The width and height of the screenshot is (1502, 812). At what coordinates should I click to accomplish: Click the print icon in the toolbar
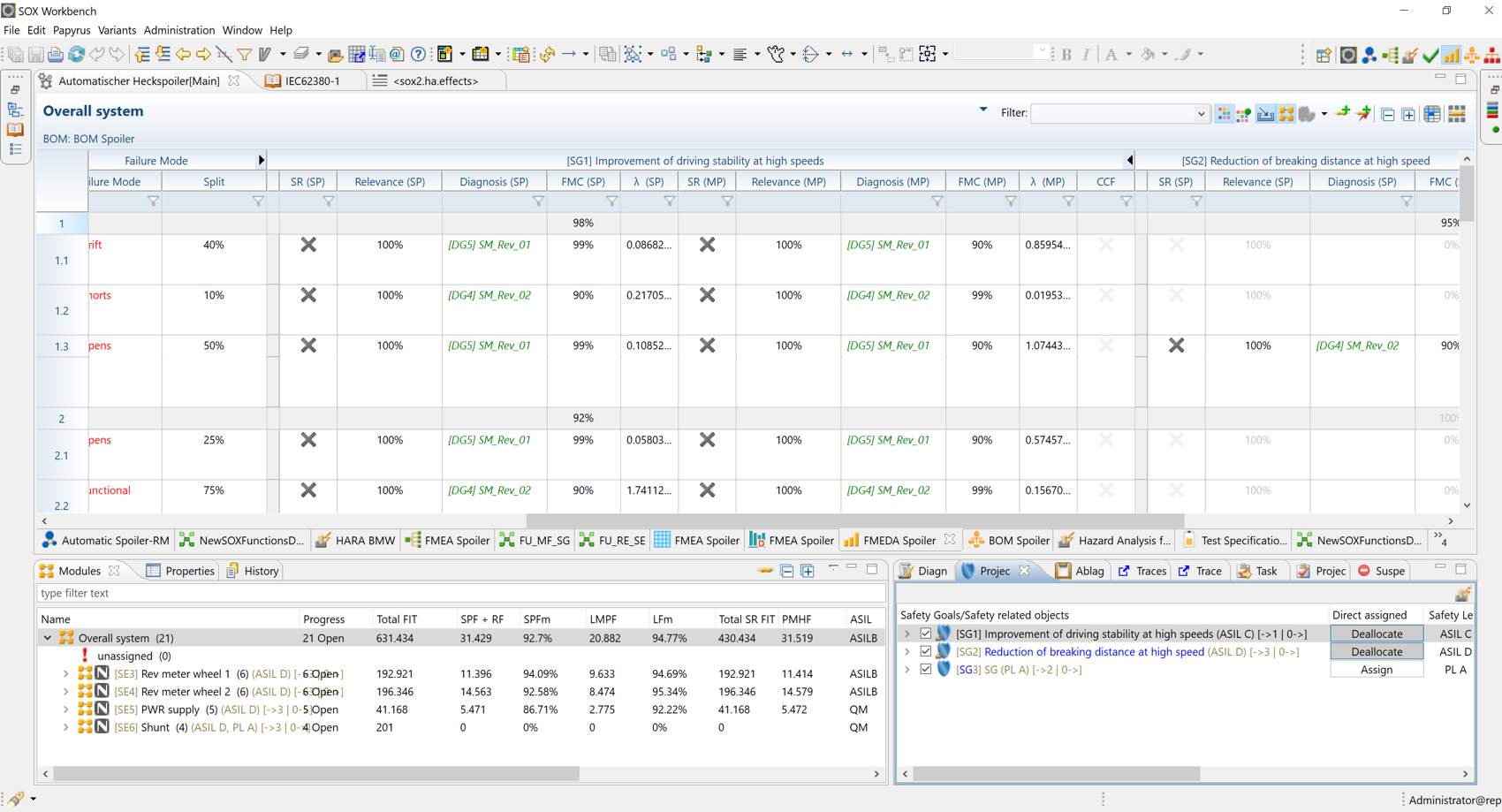coord(55,55)
